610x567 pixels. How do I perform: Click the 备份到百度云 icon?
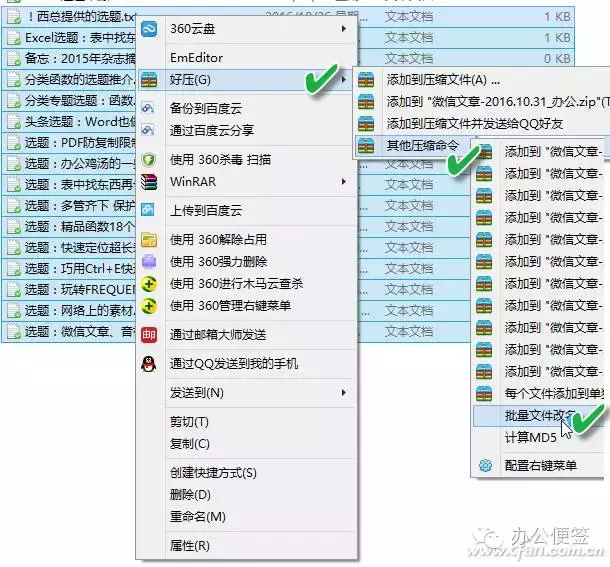(x=148, y=108)
